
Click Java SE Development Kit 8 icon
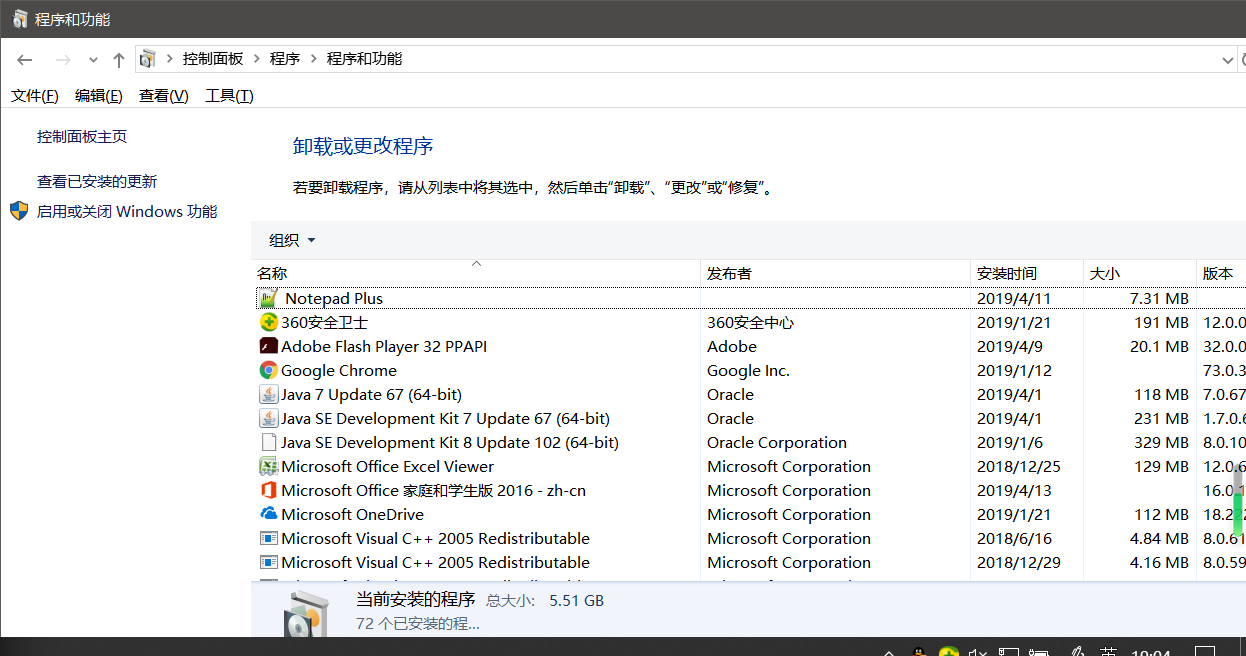tap(268, 442)
